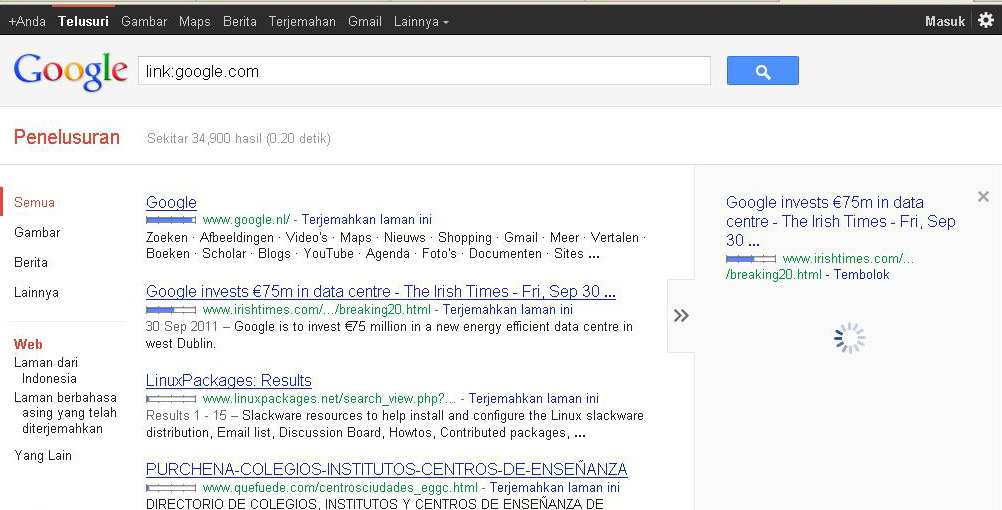This screenshot has height=510, width=1002.
Task: Click Terjemahkan laman ini for irishtimes.com
Action: [508, 310]
